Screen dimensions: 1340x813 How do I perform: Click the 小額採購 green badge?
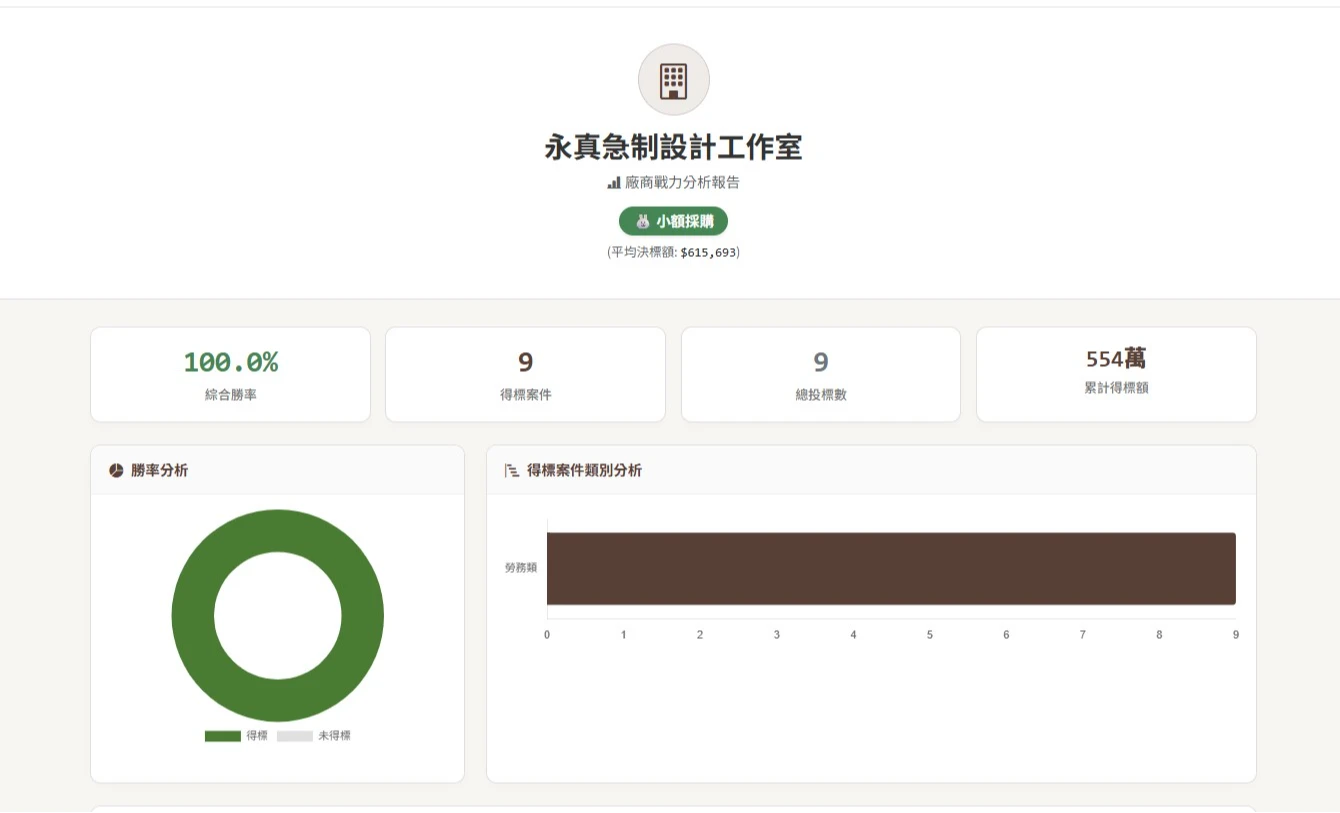[x=673, y=221]
